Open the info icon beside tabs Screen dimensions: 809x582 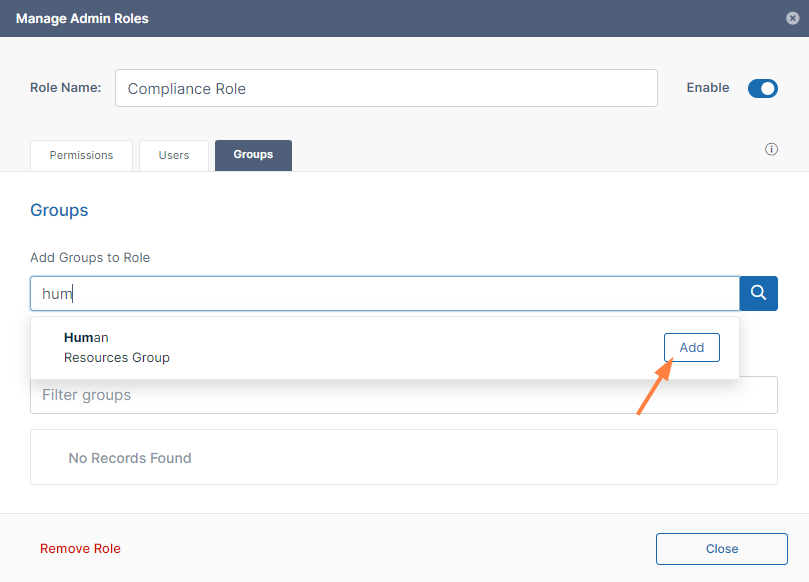pyautogui.click(x=771, y=149)
